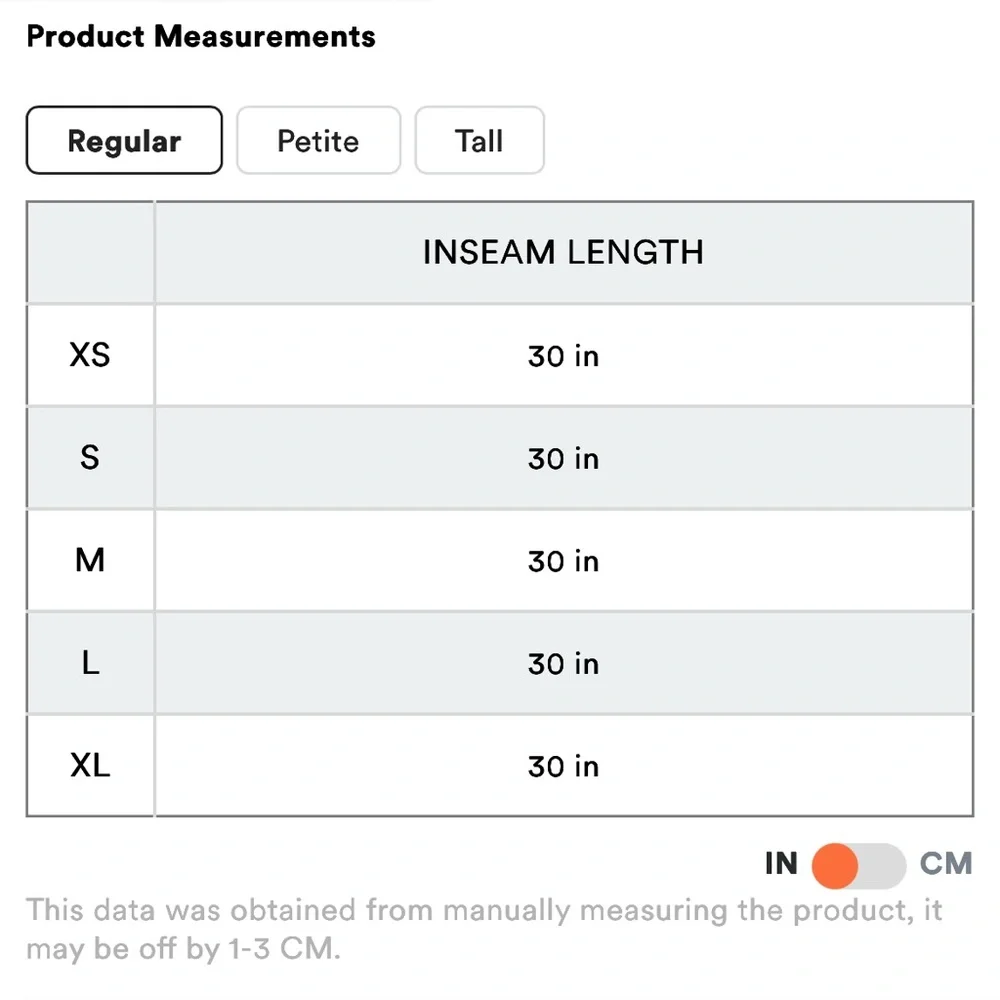Screen dimensions: 1000x1000
Task: Open the Tall measurements tab
Action: pyautogui.click(x=479, y=141)
